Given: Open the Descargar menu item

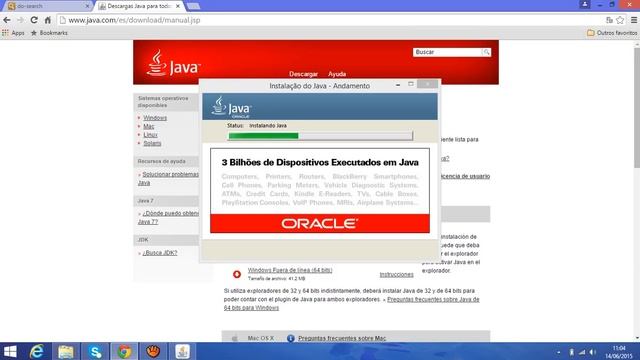Looking at the screenshot, I should coord(303,74).
